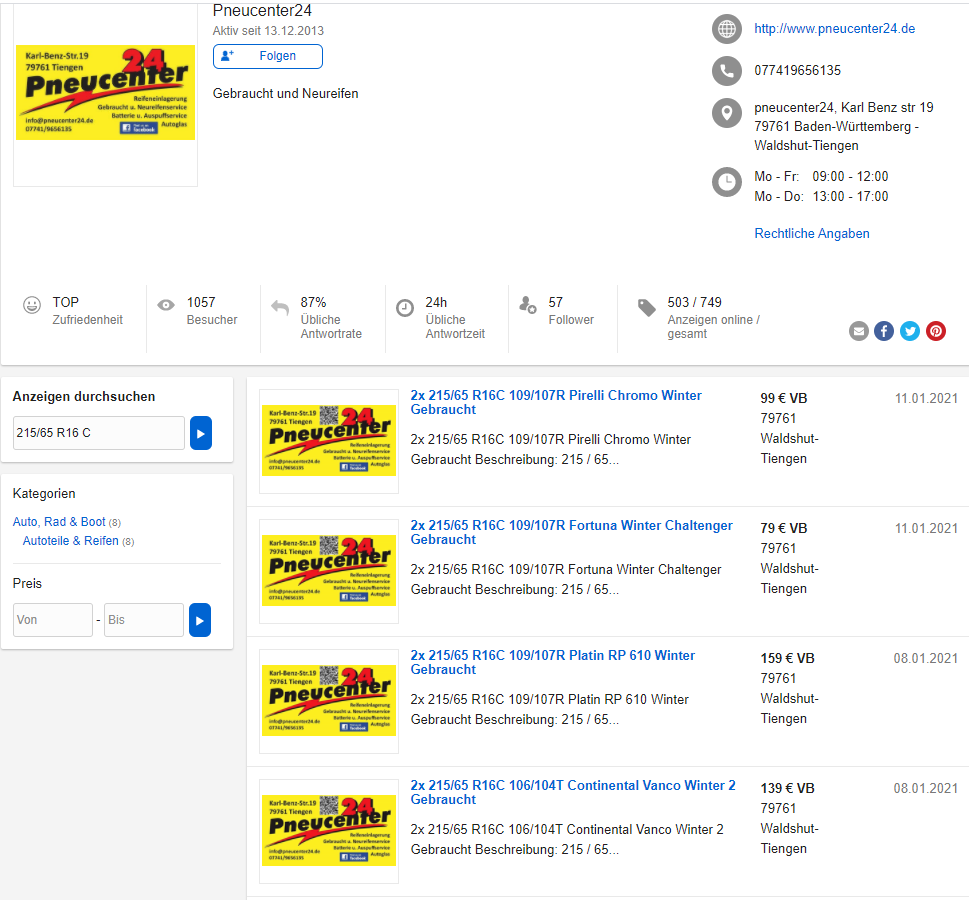Click the Platin RP 610 listing thumbnail
969x900 pixels.
(x=329, y=701)
